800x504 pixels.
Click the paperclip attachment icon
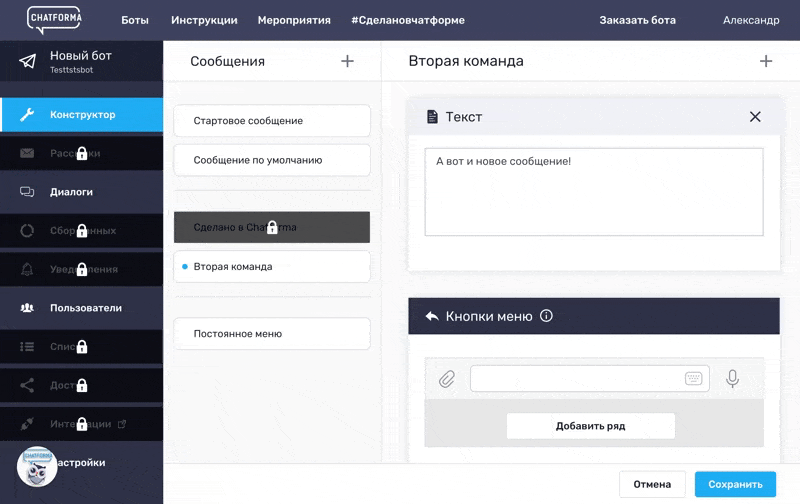point(447,379)
